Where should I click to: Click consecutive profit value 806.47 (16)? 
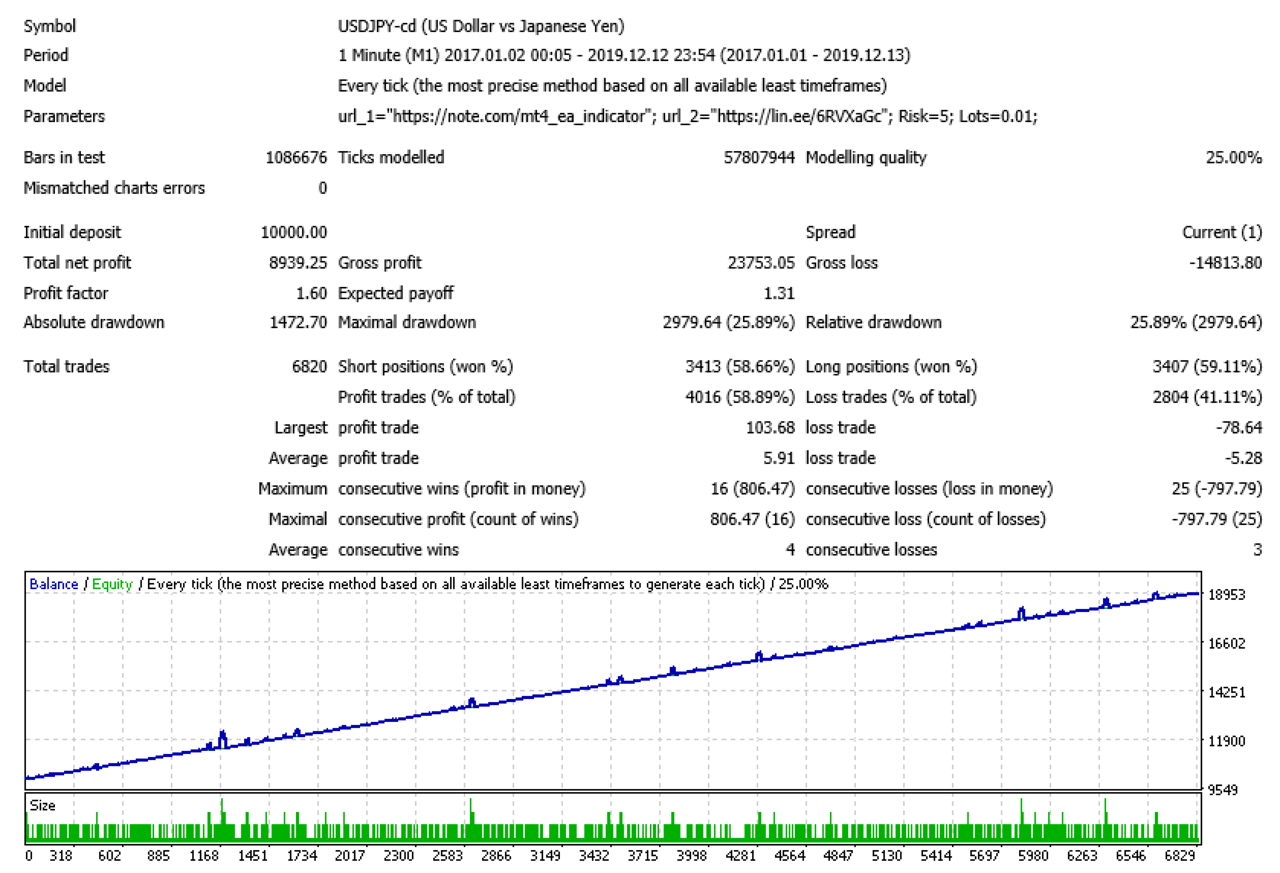click(752, 519)
